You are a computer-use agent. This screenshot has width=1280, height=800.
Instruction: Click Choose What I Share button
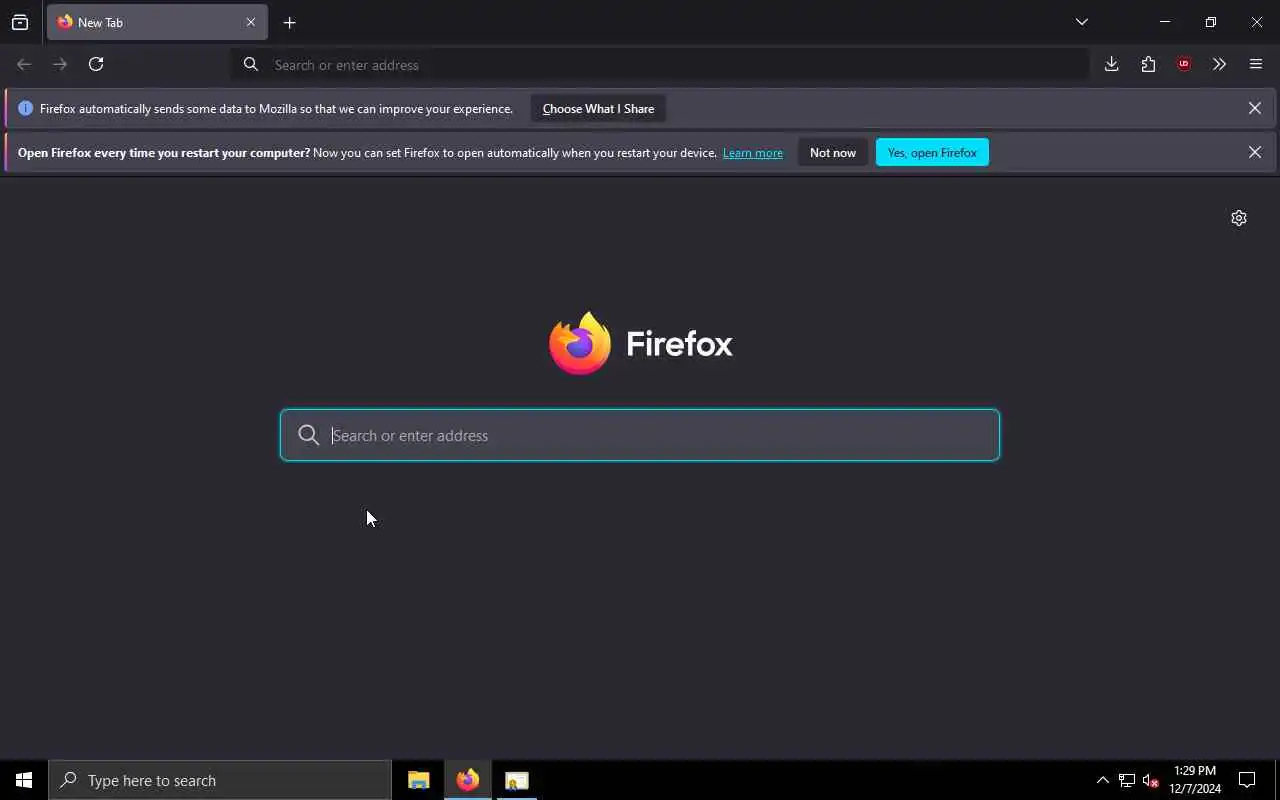click(x=598, y=108)
